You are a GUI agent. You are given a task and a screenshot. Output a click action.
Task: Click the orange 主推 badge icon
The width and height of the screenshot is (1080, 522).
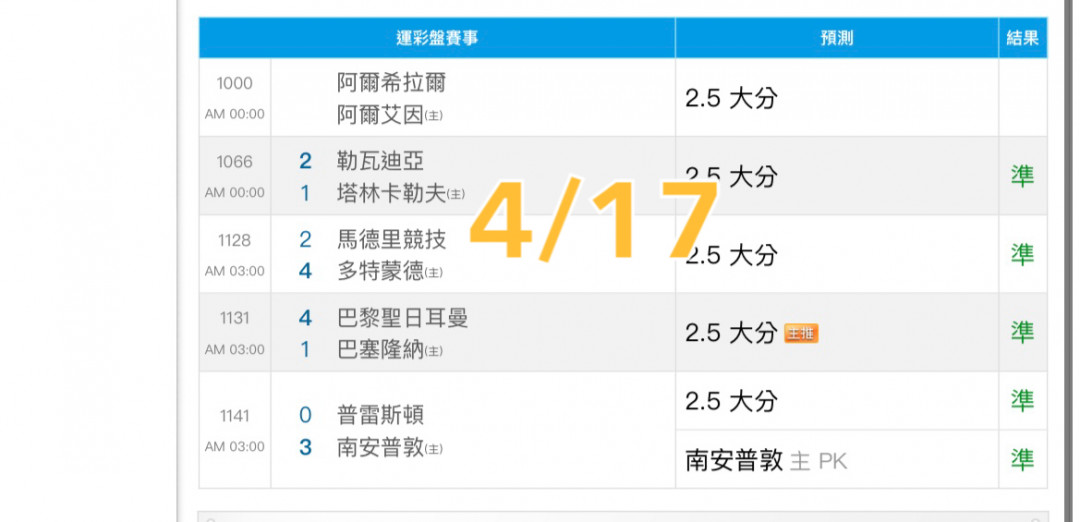click(x=801, y=334)
